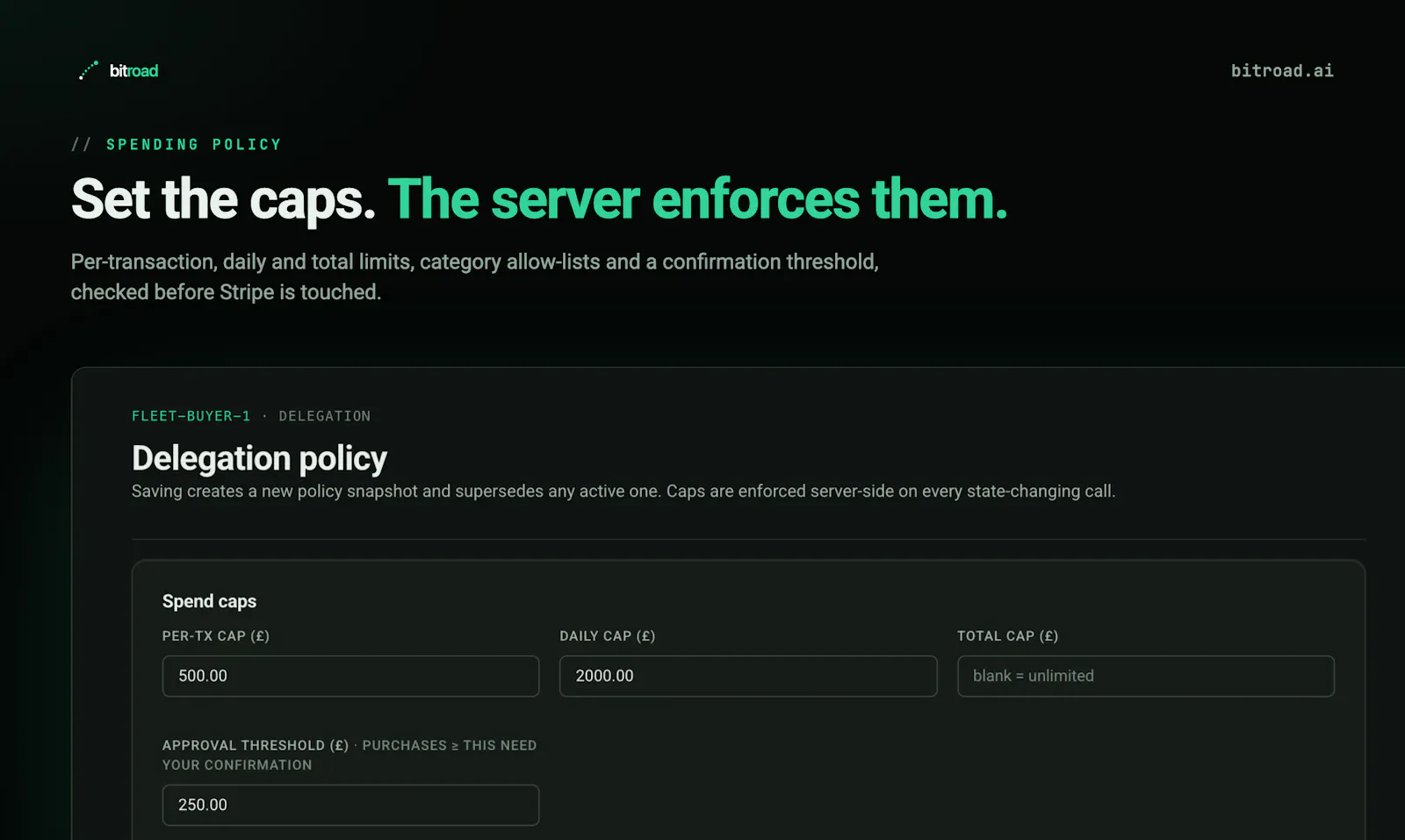
Task: Click 'The server enforces them.' green headline
Action: tap(697, 199)
